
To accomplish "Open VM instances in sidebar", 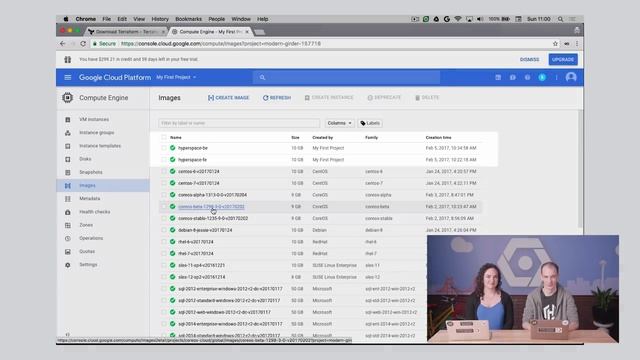I will (x=94, y=119).
